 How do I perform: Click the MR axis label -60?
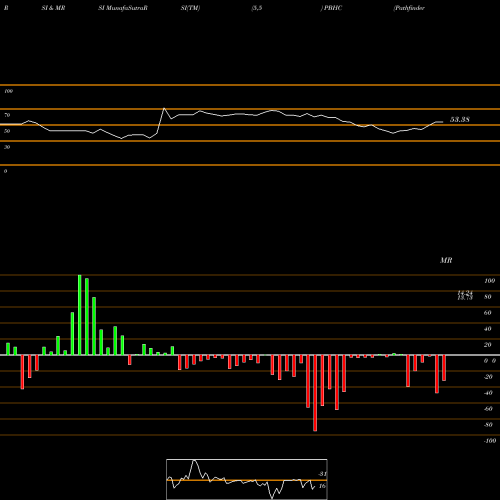point(488,409)
